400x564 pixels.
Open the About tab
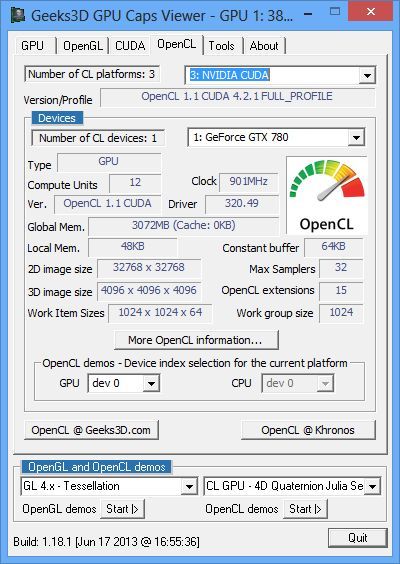tap(264, 46)
